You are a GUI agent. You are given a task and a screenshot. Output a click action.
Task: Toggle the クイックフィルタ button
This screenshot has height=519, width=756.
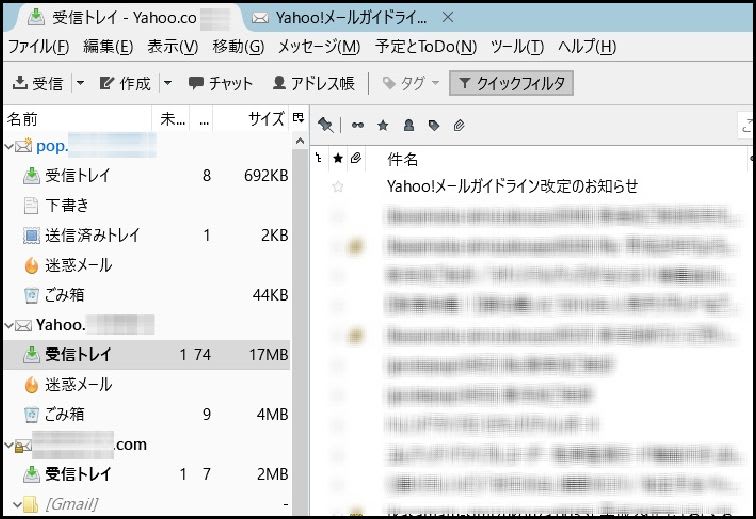click(x=511, y=83)
